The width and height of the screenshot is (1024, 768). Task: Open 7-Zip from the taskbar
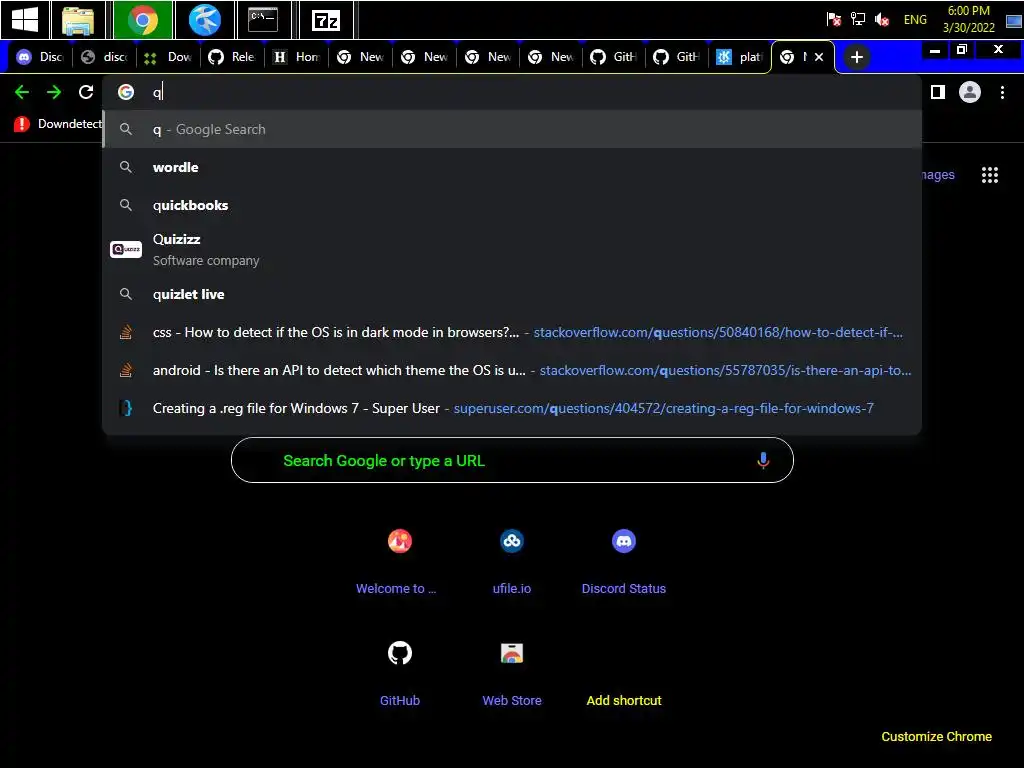[x=326, y=20]
